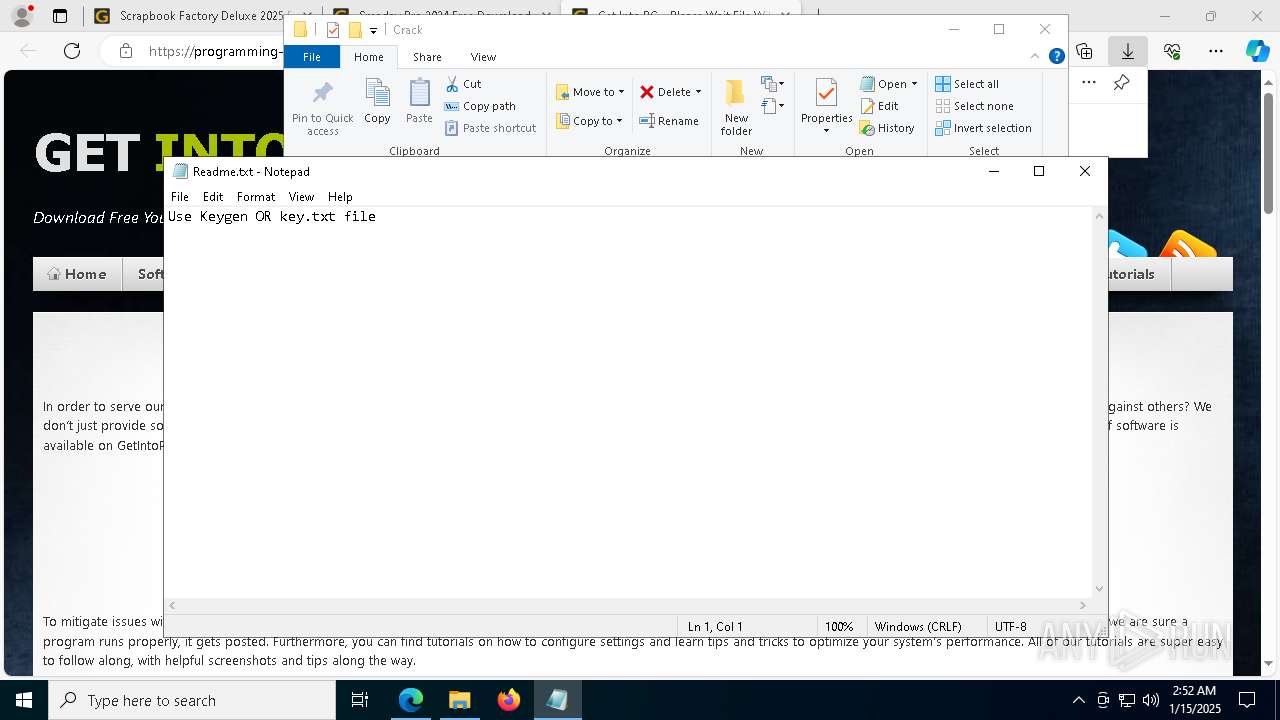
Task: Collapse the File Explorer ribbon chevron
Action: 1036,57
